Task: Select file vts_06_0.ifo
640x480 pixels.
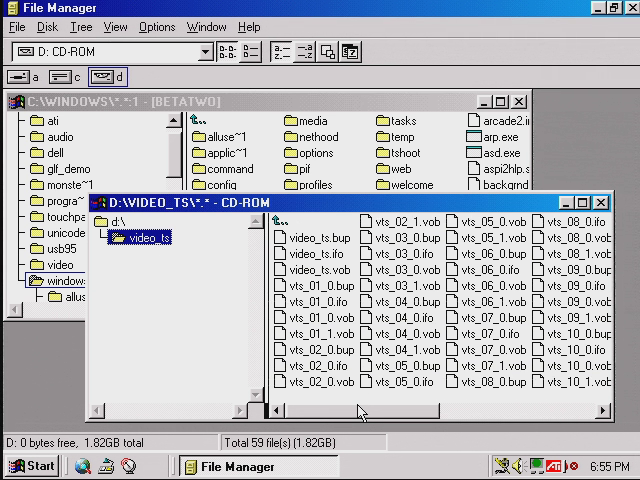Action: point(483,270)
